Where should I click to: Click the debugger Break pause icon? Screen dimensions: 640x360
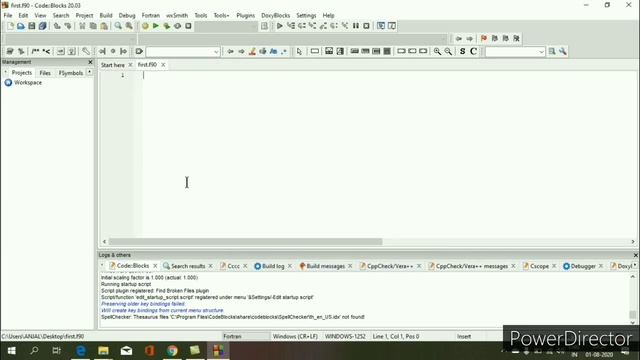[356, 26]
